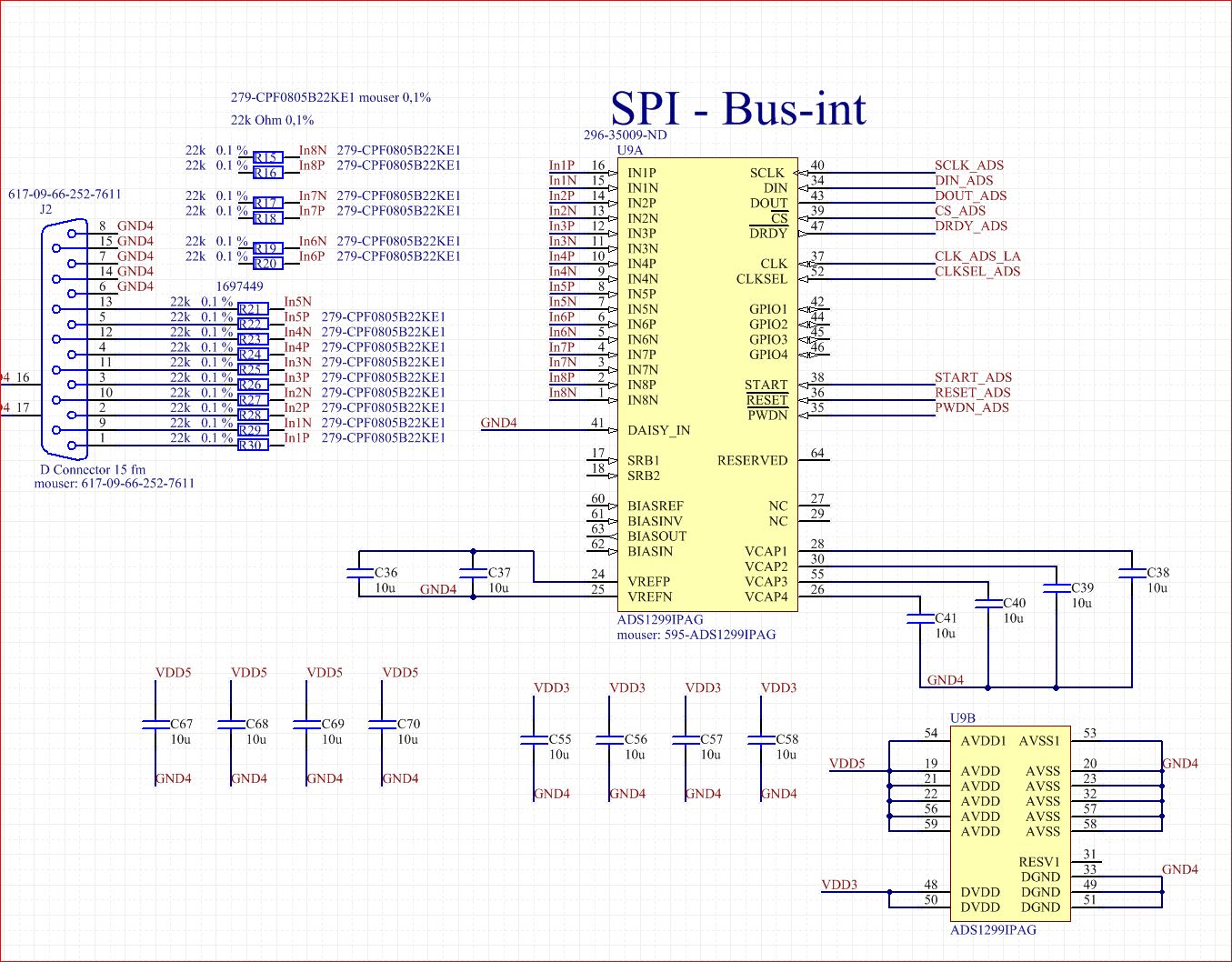Select resistor R30 symbol
The height and width of the screenshot is (962, 1232).
[253, 445]
